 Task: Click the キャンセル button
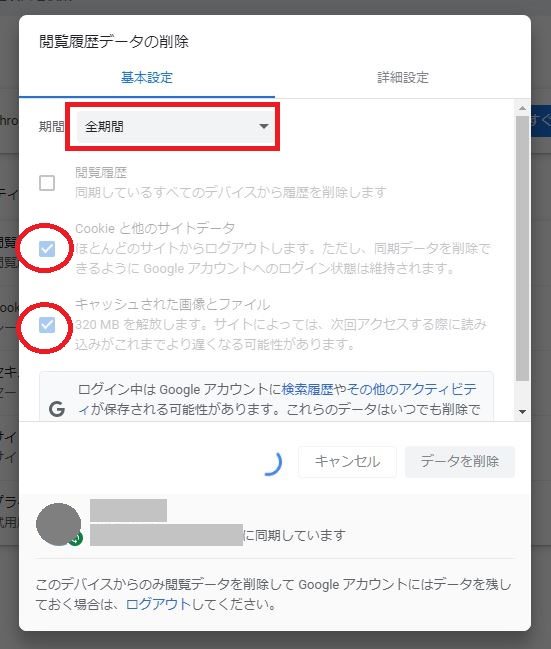[347, 462]
